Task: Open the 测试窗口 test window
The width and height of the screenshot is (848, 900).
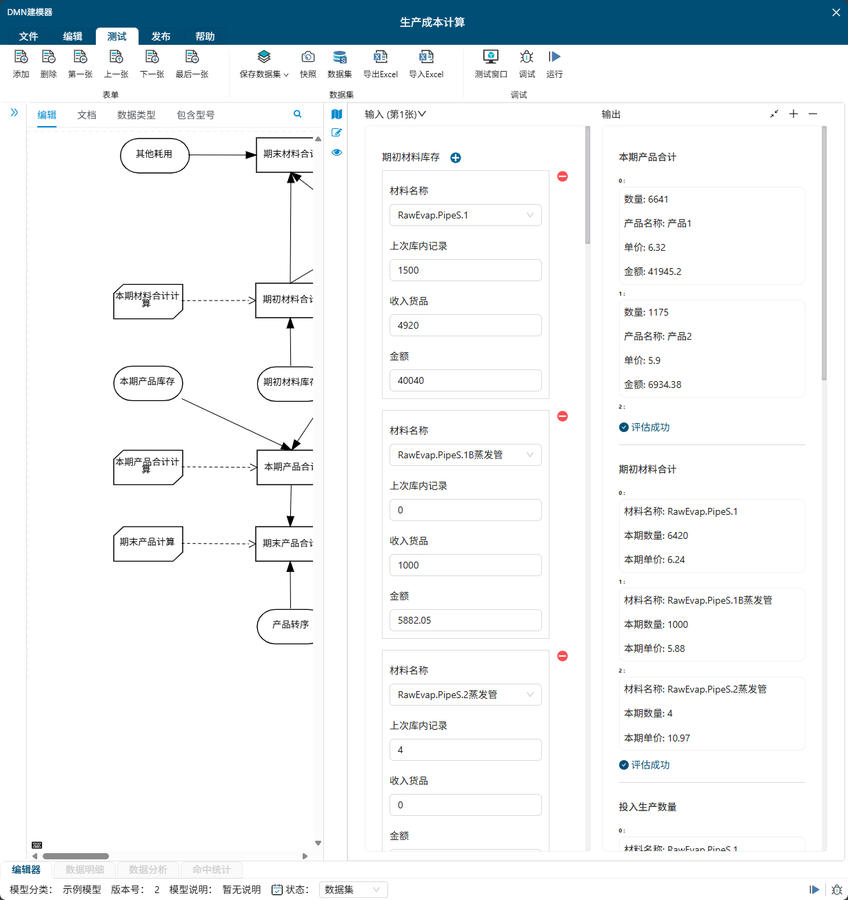Action: [x=490, y=58]
